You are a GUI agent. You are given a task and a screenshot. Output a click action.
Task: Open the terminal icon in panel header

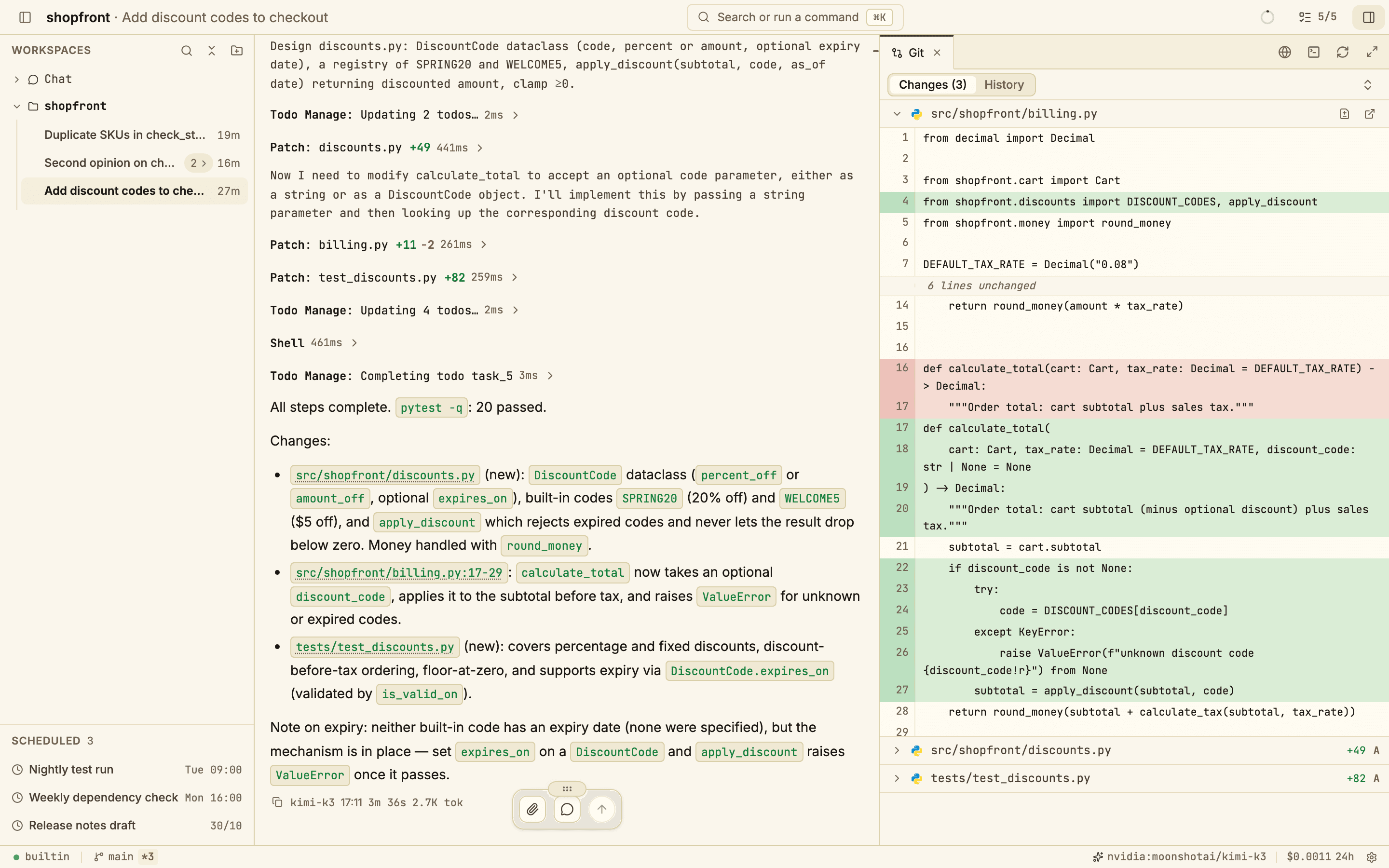[x=1314, y=52]
